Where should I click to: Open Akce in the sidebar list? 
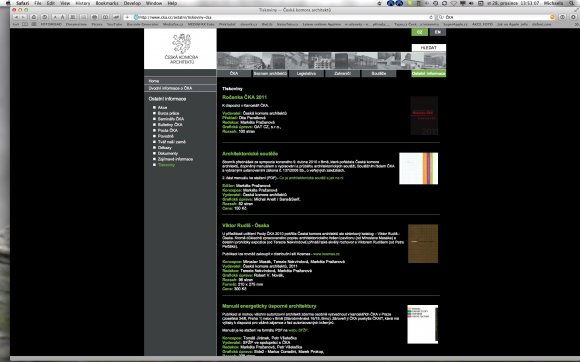162,108
